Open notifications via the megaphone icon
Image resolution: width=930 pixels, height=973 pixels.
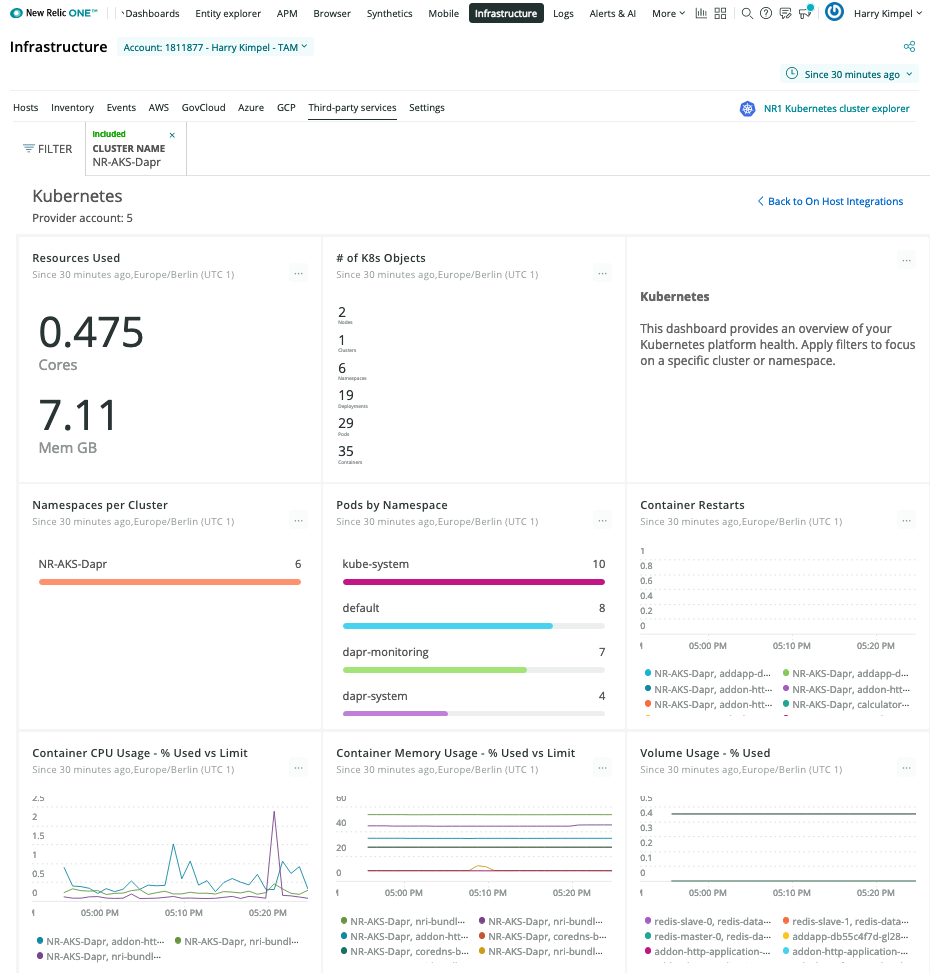pyautogui.click(x=805, y=12)
